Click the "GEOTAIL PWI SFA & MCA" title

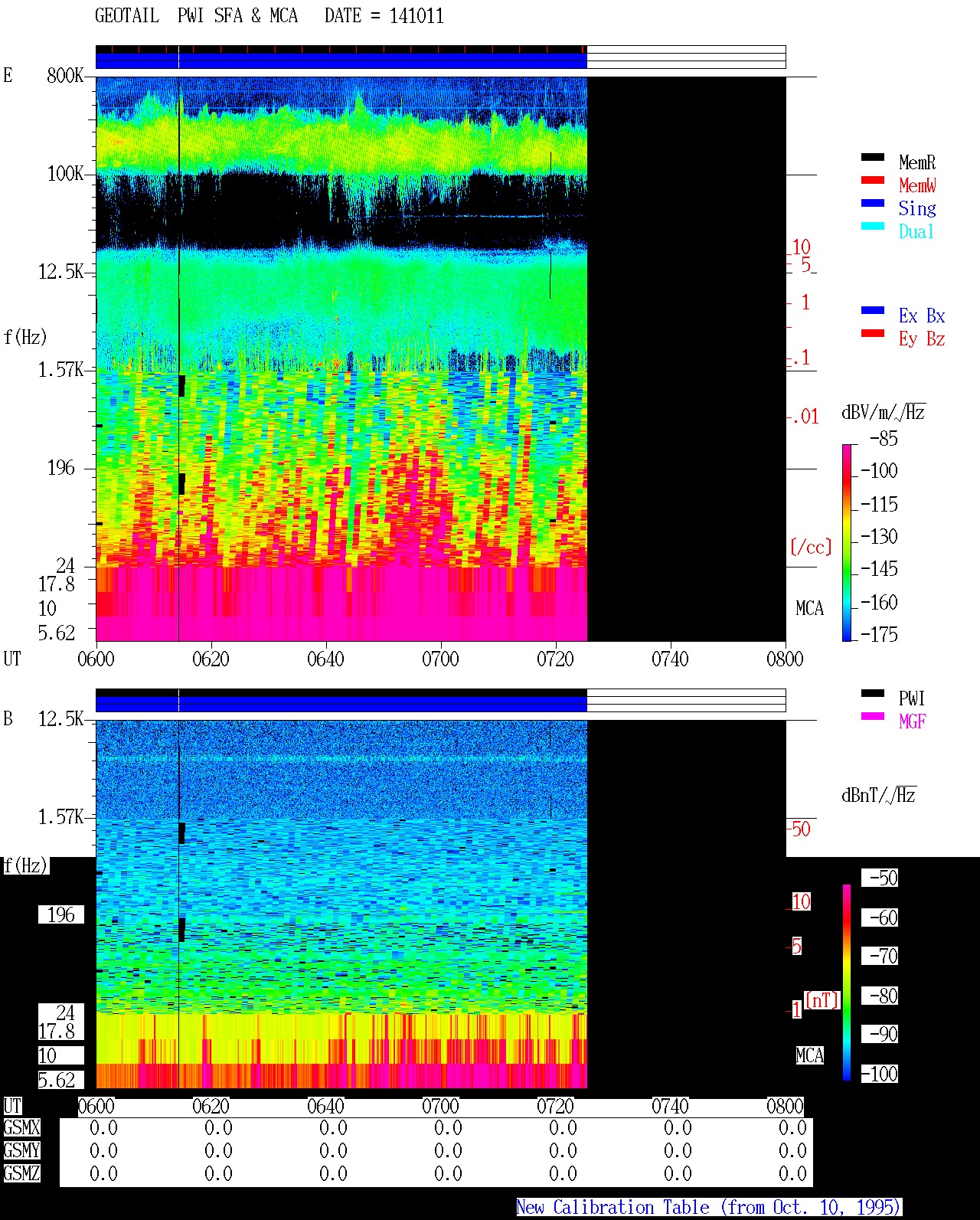pyautogui.click(x=196, y=16)
